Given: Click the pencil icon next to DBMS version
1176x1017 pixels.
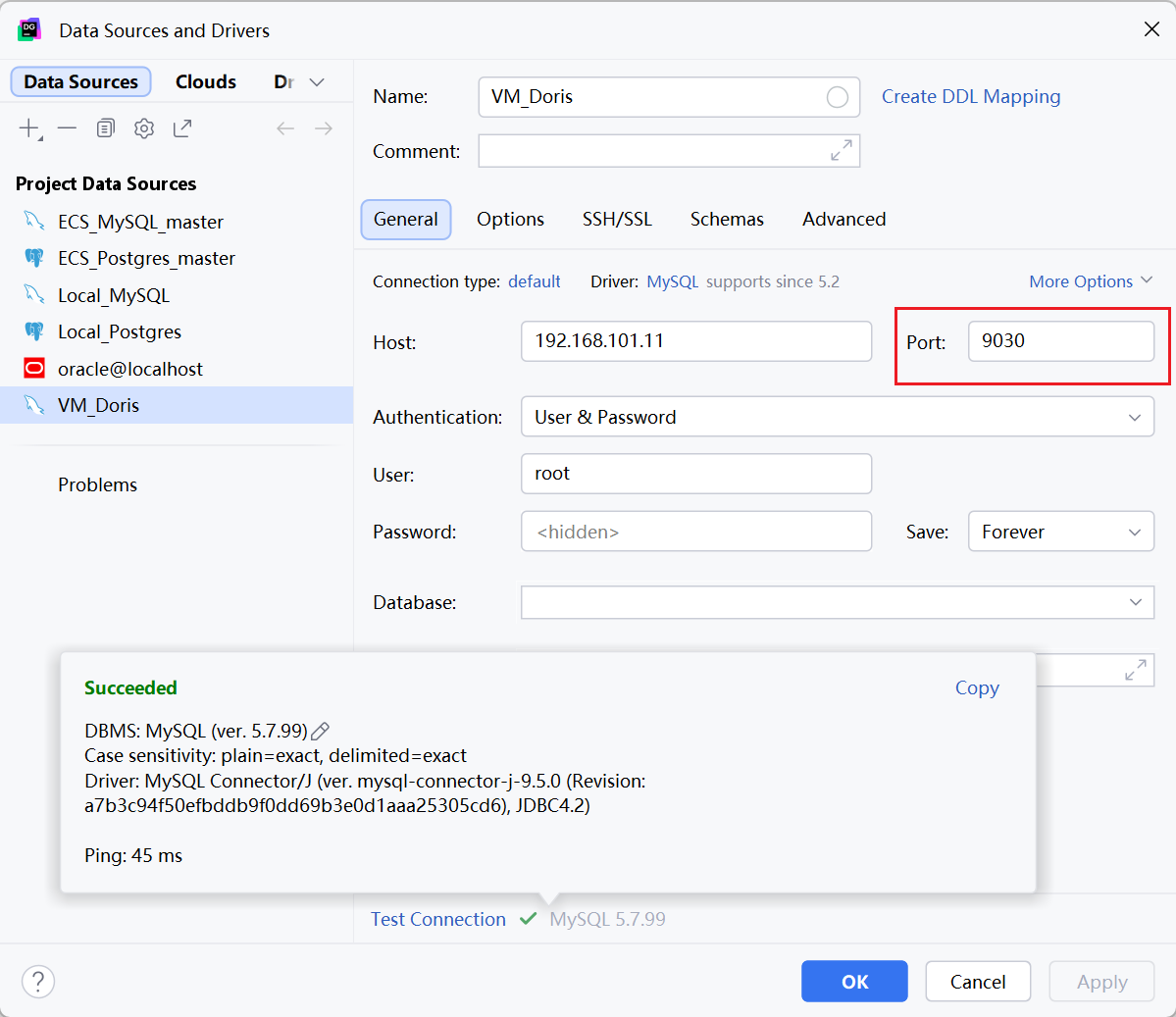Looking at the screenshot, I should [321, 731].
